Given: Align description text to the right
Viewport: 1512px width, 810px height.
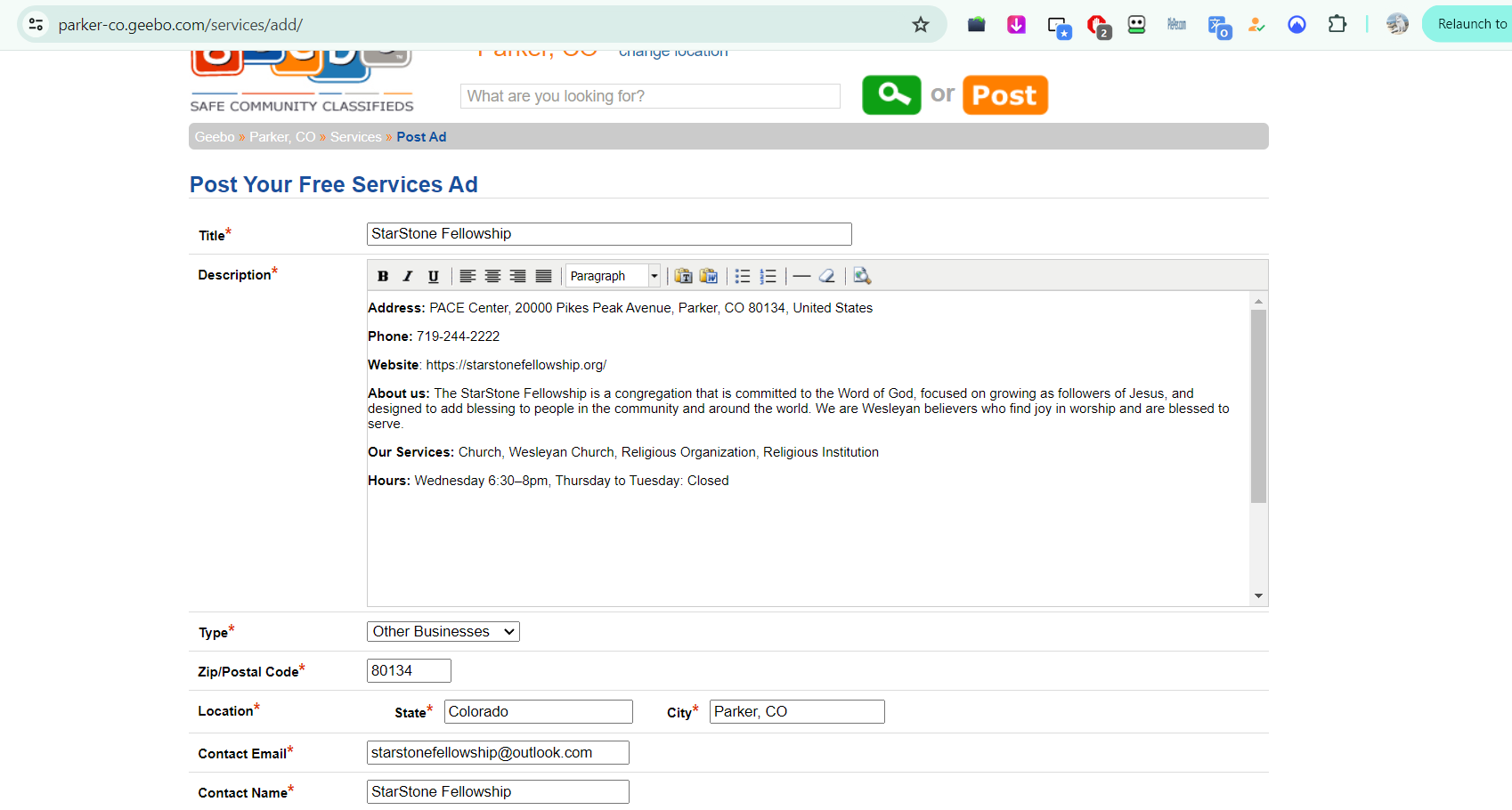Looking at the screenshot, I should point(518,276).
